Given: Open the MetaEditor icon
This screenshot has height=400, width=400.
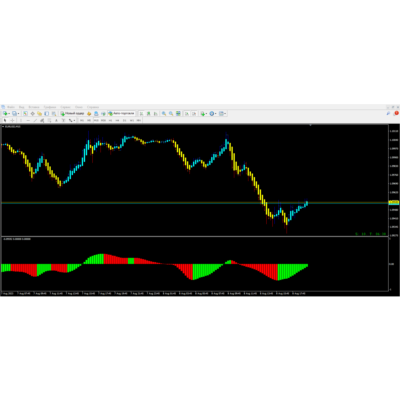Looking at the screenshot, I should click(x=89, y=114).
